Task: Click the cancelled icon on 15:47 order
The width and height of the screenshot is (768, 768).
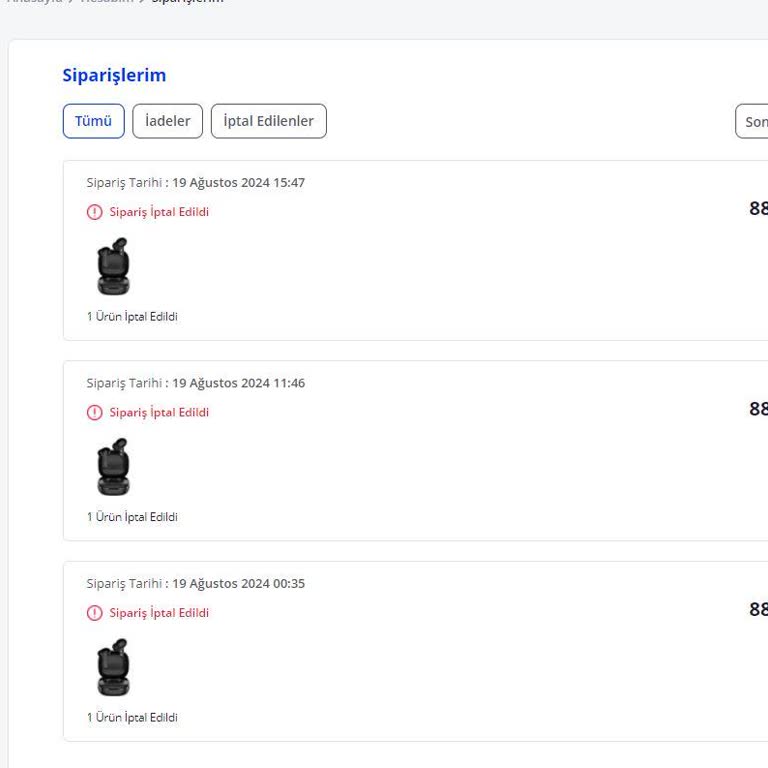Action: (x=95, y=212)
